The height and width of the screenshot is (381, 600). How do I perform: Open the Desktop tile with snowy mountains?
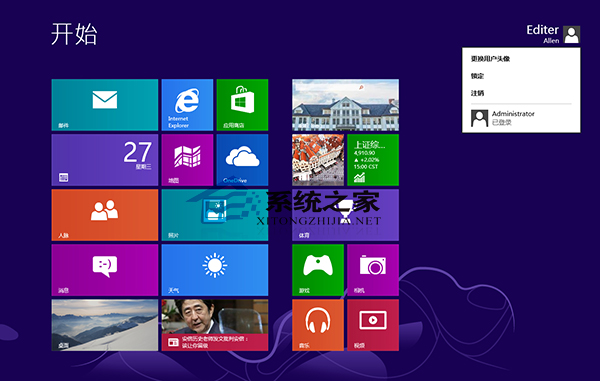pos(104,325)
